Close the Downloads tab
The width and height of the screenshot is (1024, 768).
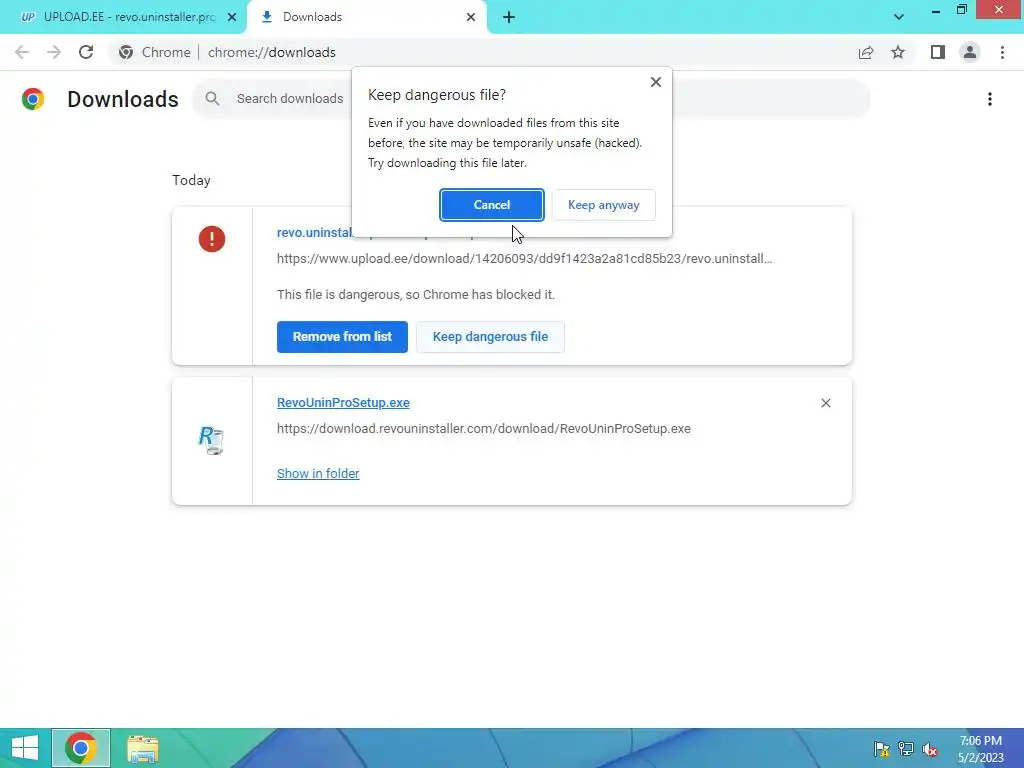[471, 17]
